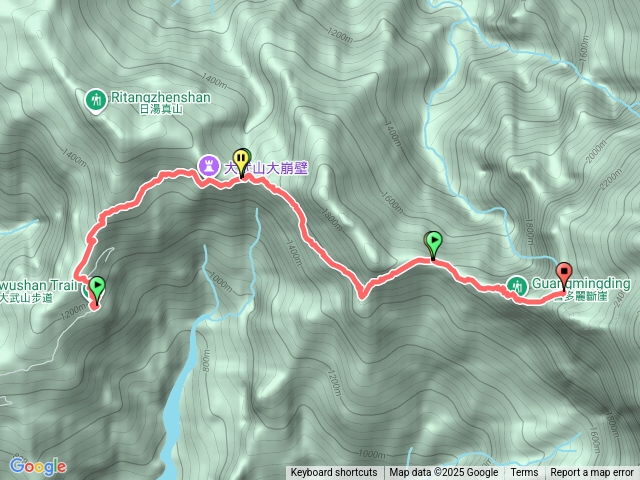640x480 pixels.
Task: Click the red stop marker at route end
Action: click(564, 276)
